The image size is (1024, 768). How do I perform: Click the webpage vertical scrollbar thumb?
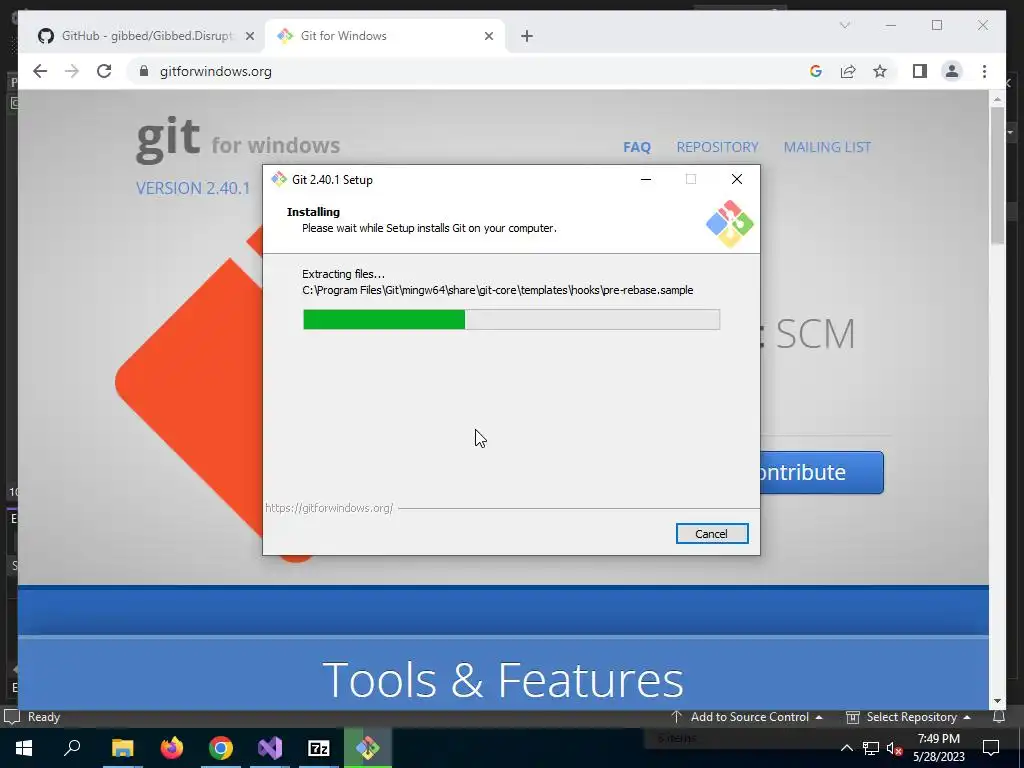coord(997,176)
